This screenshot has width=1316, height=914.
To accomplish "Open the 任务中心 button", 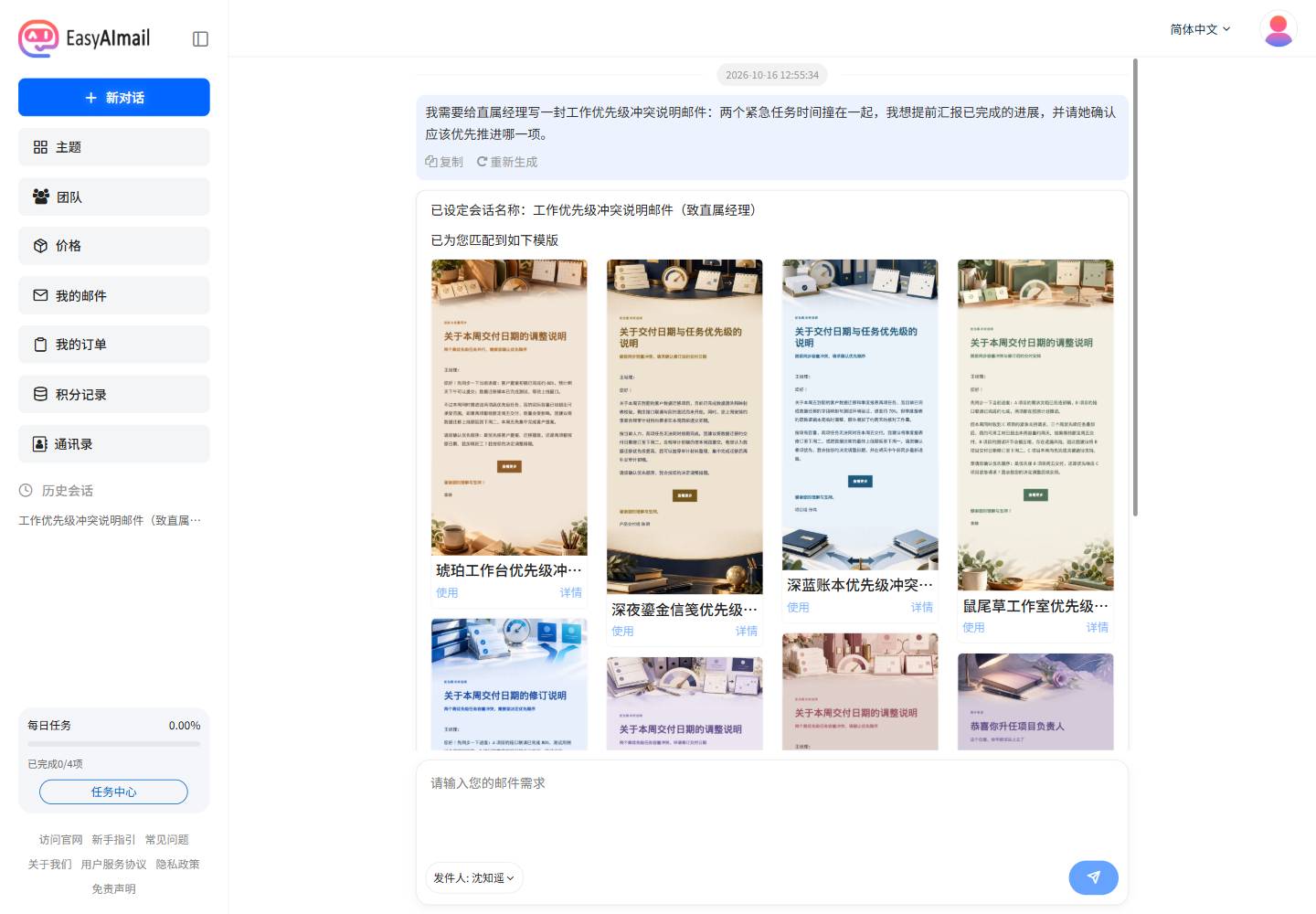I will point(113,792).
